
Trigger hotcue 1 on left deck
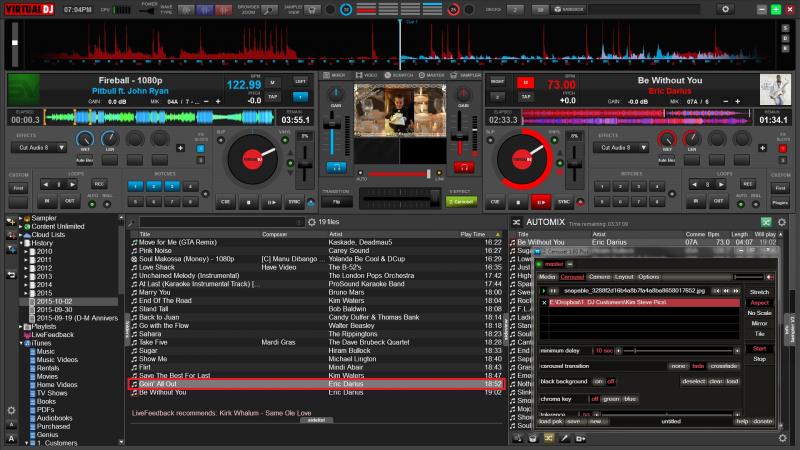[135, 186]
